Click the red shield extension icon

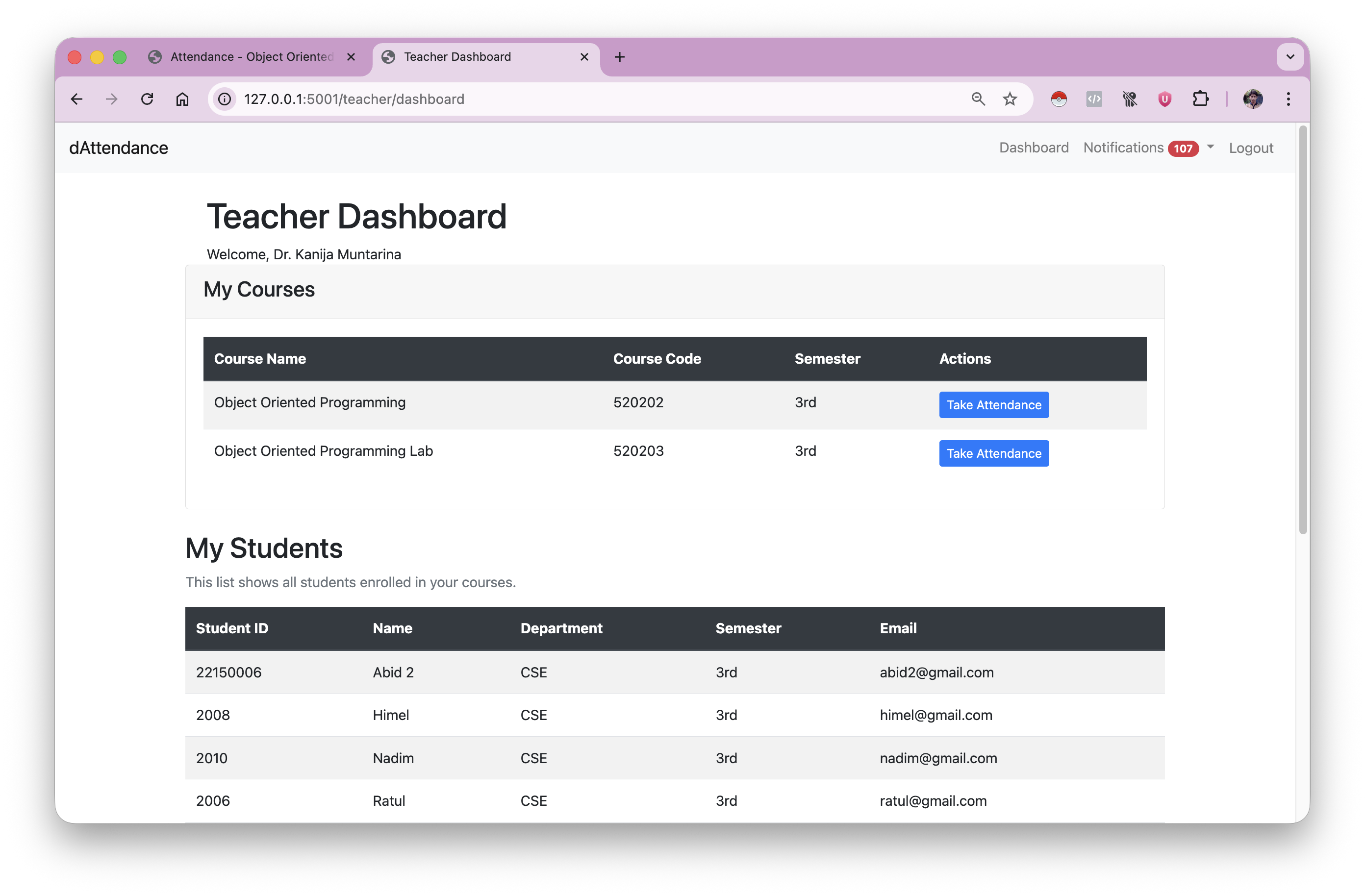[1164, 99]
